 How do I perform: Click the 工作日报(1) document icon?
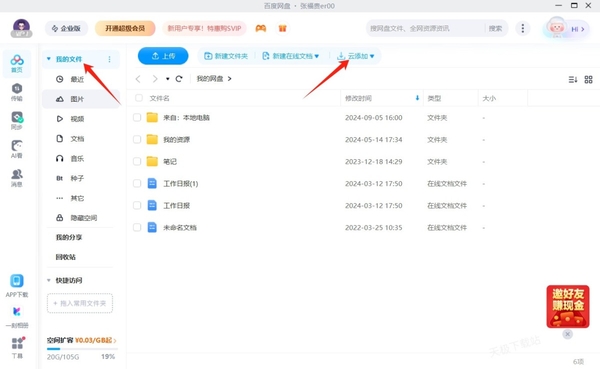click(x=152, y=183)
